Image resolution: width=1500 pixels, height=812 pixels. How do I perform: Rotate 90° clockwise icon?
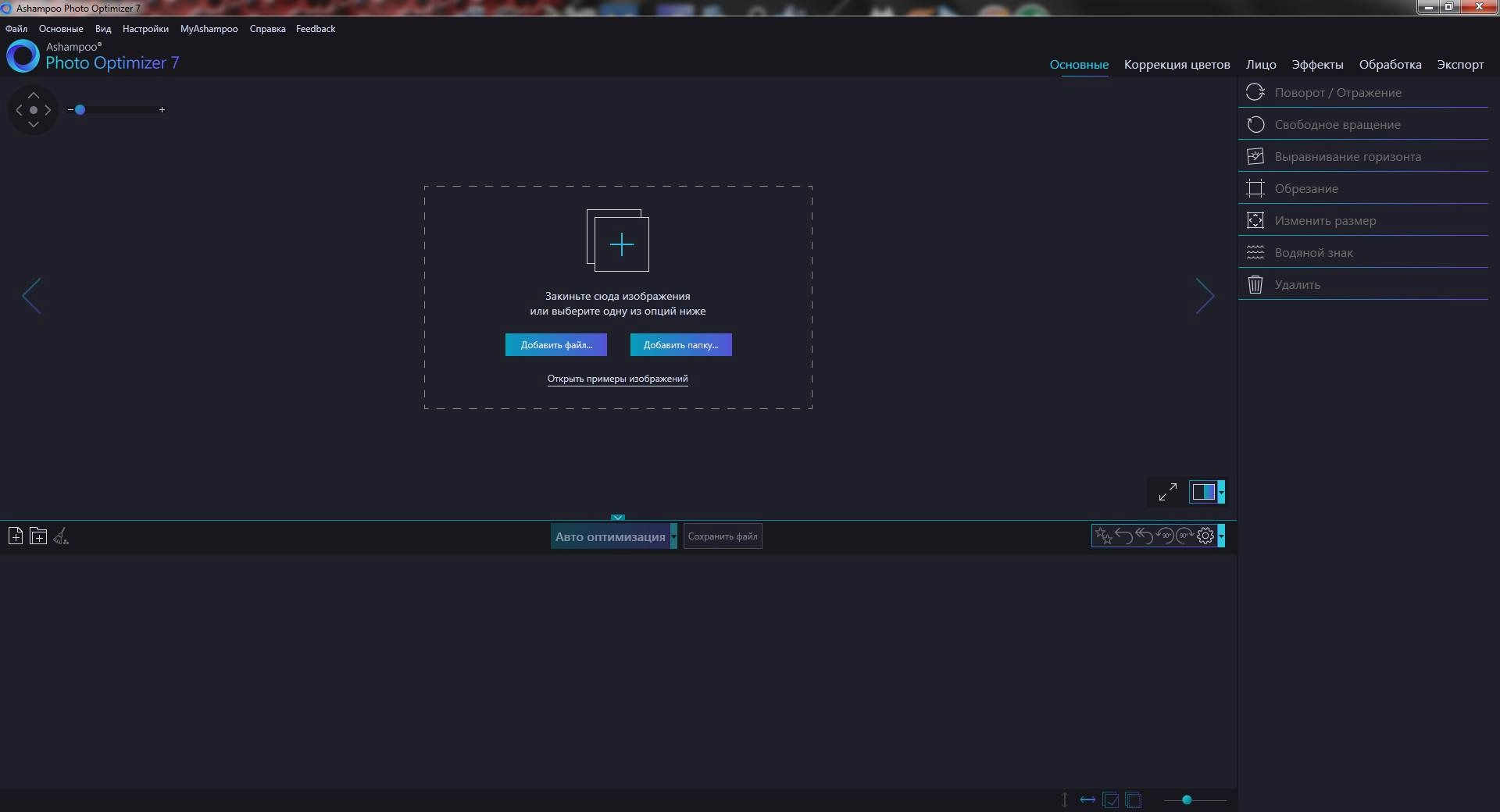pos(1185,536)
